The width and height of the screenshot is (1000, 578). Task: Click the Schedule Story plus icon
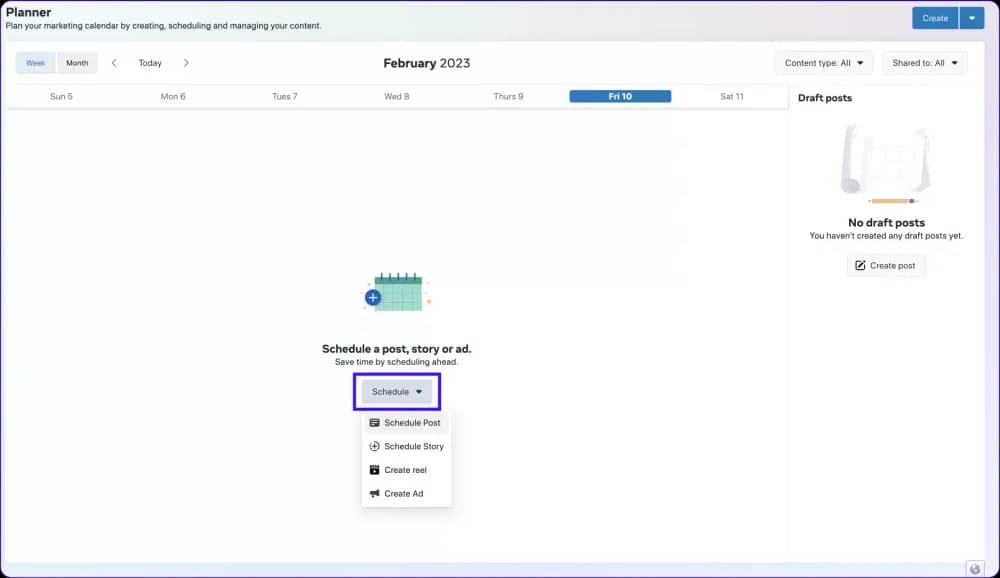click(374, 447)
